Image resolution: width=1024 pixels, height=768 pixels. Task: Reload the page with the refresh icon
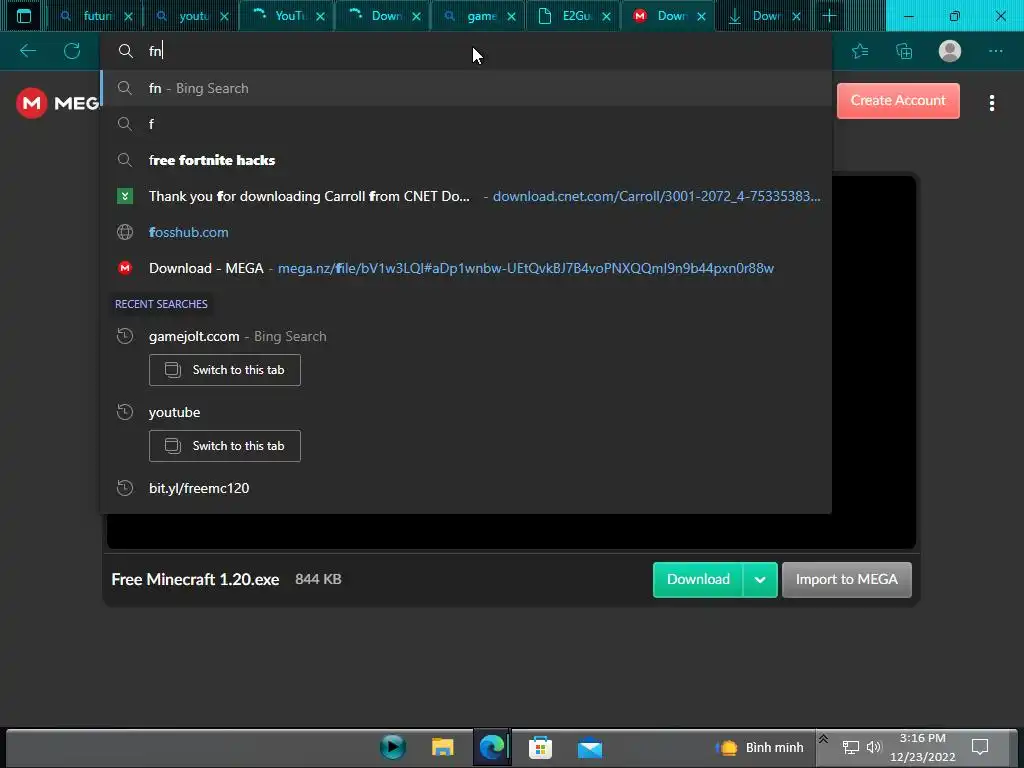tap(72, 51)
